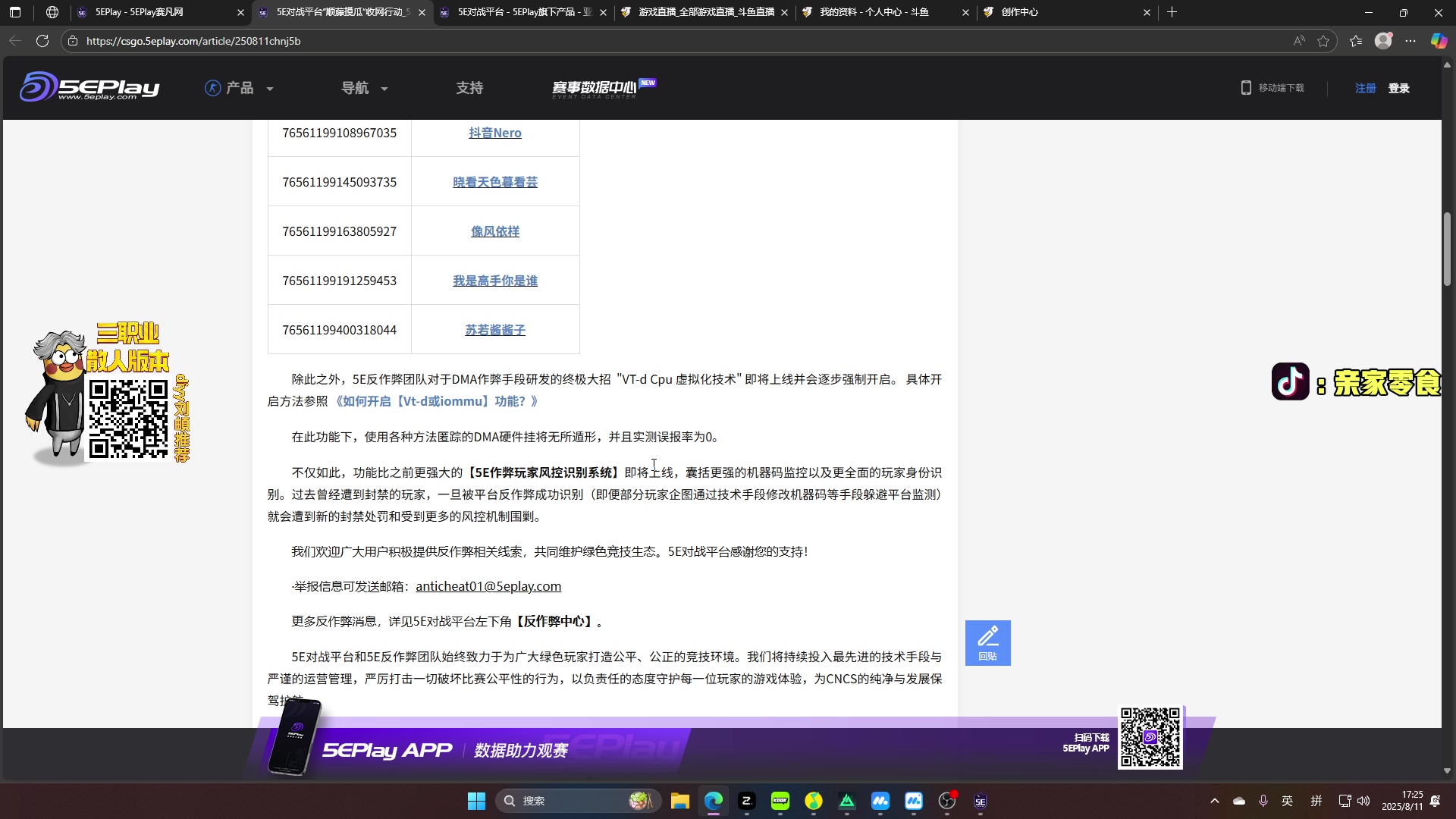Click the microphone tray icon
The image size is (1456, 819).
[x=1263, y=801]
